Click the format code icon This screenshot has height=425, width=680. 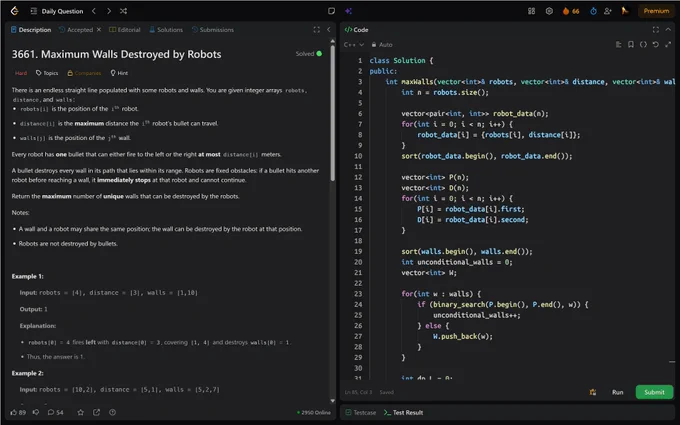pos(618,44)
